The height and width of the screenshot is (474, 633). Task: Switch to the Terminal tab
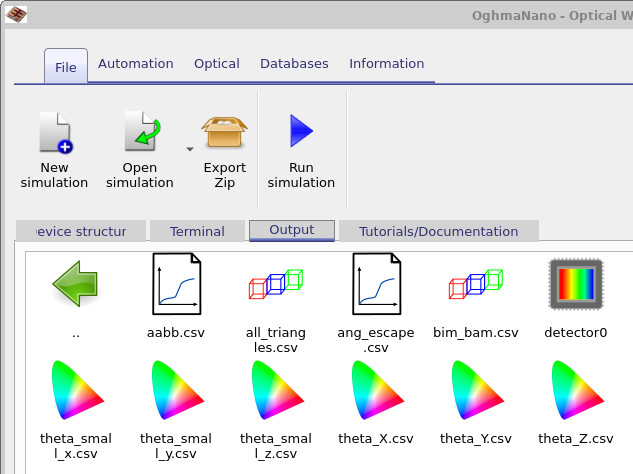[x=197, y=231]
